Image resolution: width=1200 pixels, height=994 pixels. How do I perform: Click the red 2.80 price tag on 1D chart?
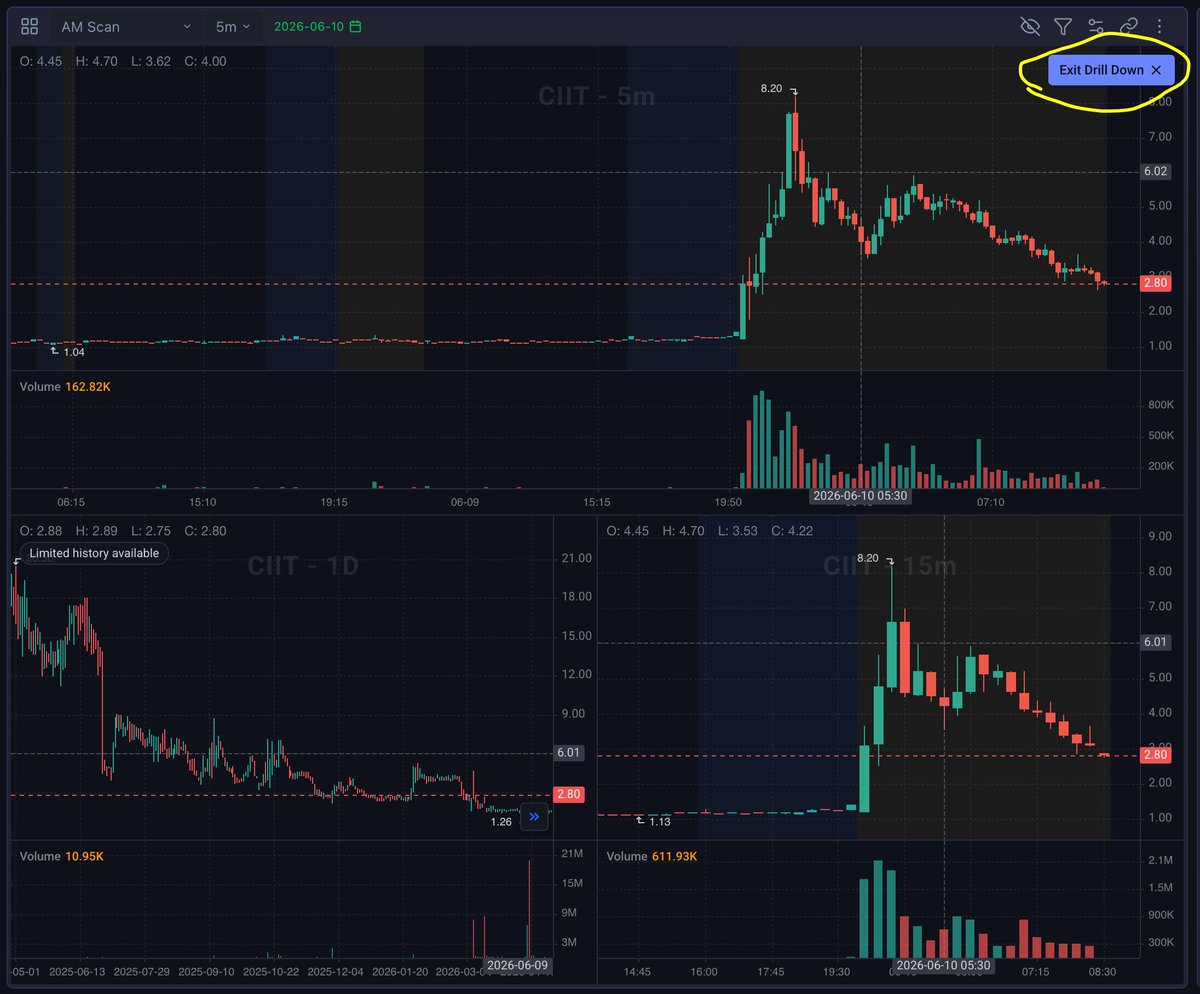click(568, 795)
